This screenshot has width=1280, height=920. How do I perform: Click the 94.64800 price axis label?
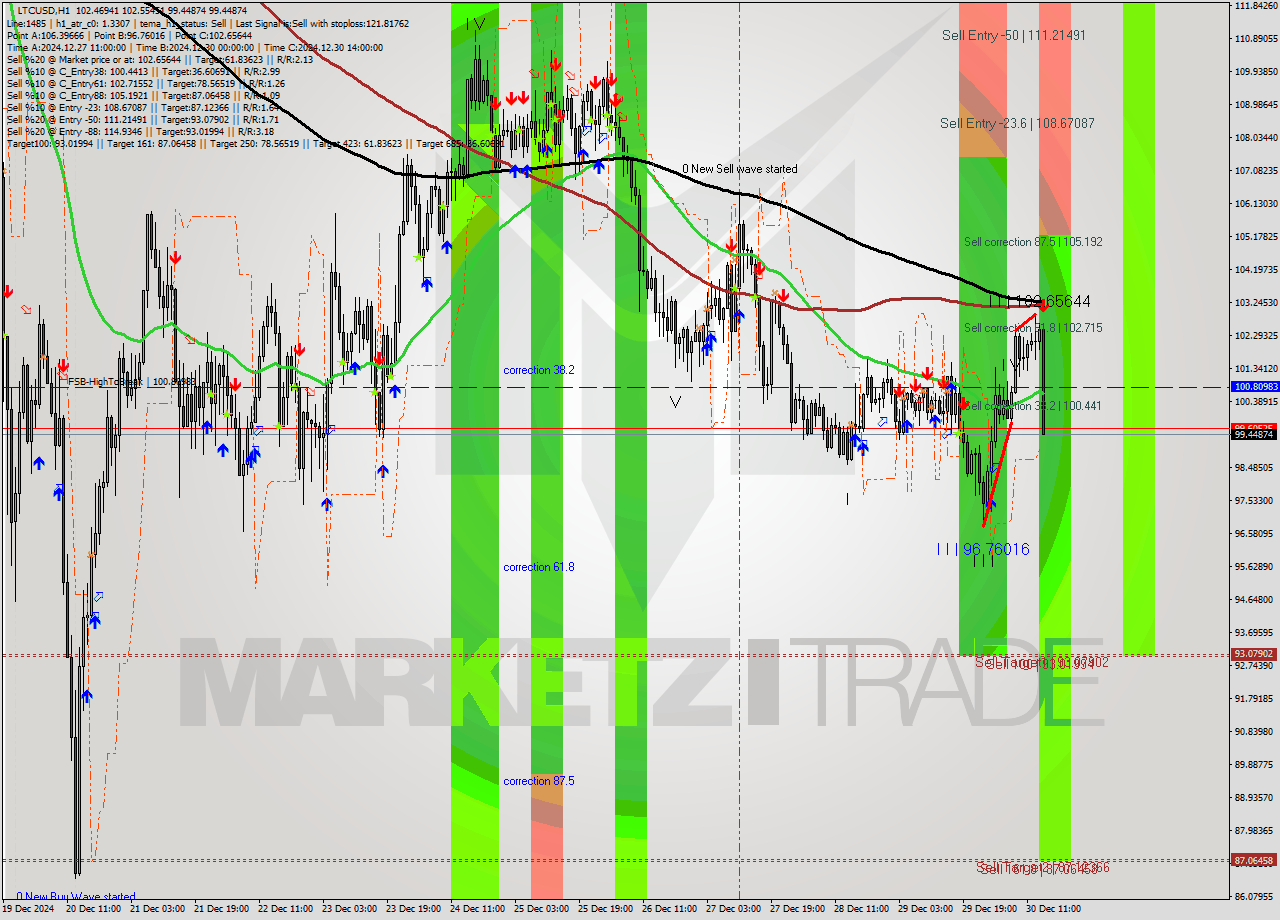[1256, 600]
